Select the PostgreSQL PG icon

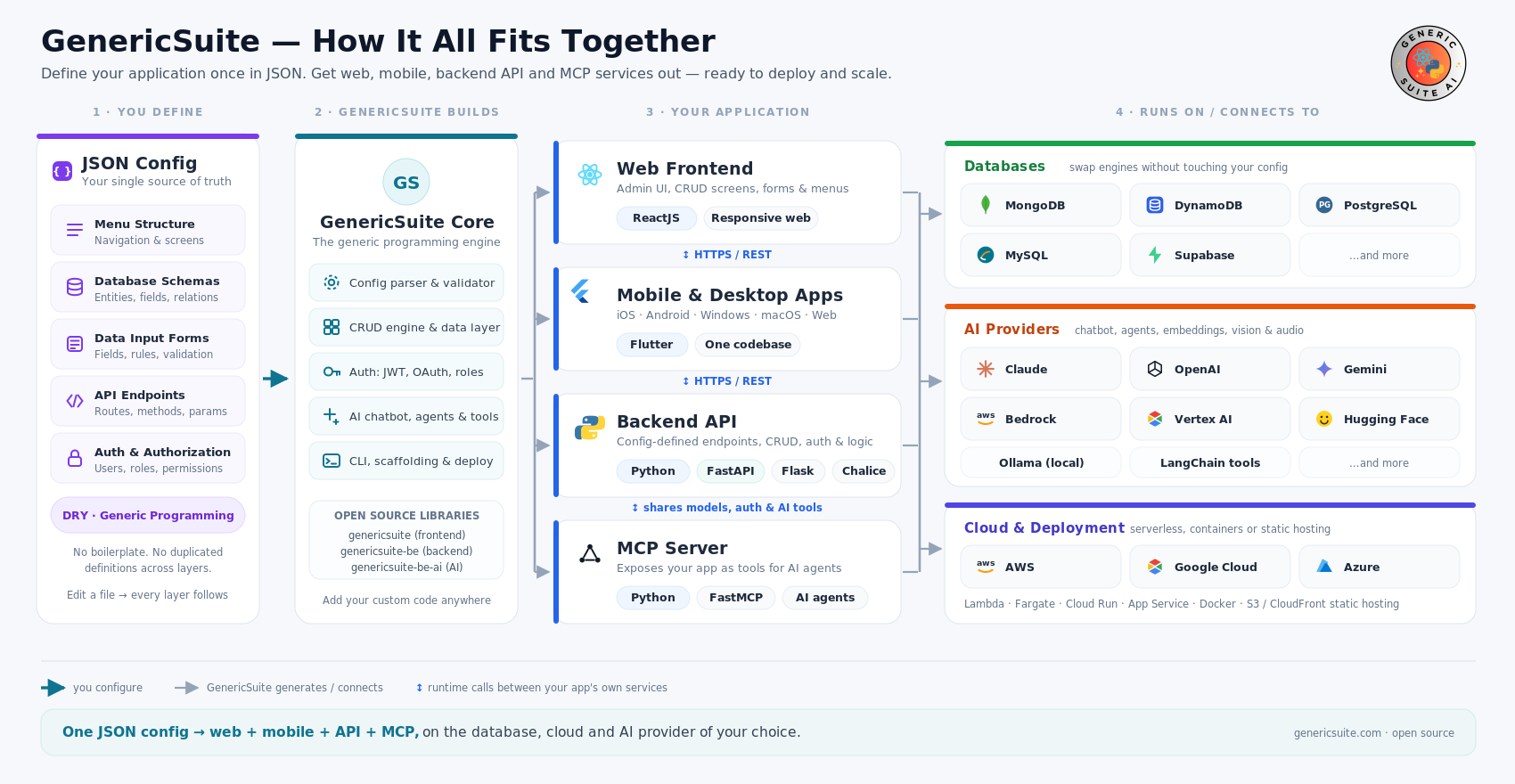1324,205
